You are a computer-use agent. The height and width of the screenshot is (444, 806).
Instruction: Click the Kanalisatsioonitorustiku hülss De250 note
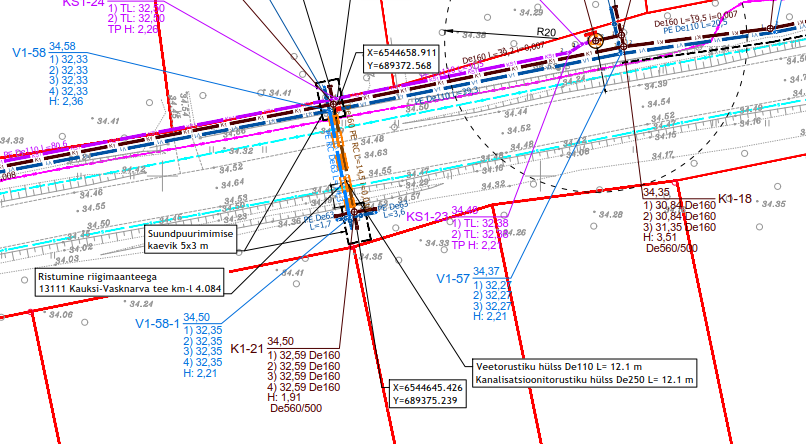584,380
